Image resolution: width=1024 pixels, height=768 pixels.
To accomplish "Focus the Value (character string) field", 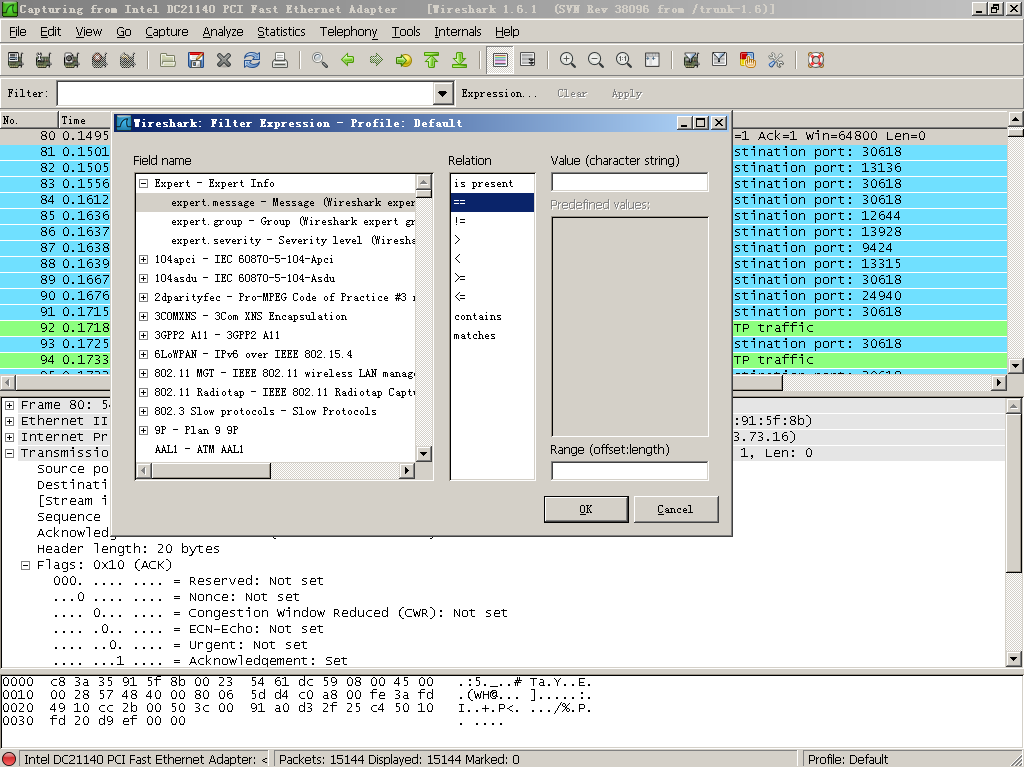I will coord(630,182).
